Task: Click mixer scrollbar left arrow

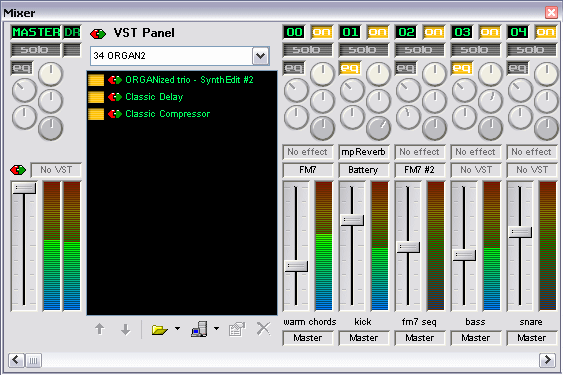Action: [x=16, y=360]
